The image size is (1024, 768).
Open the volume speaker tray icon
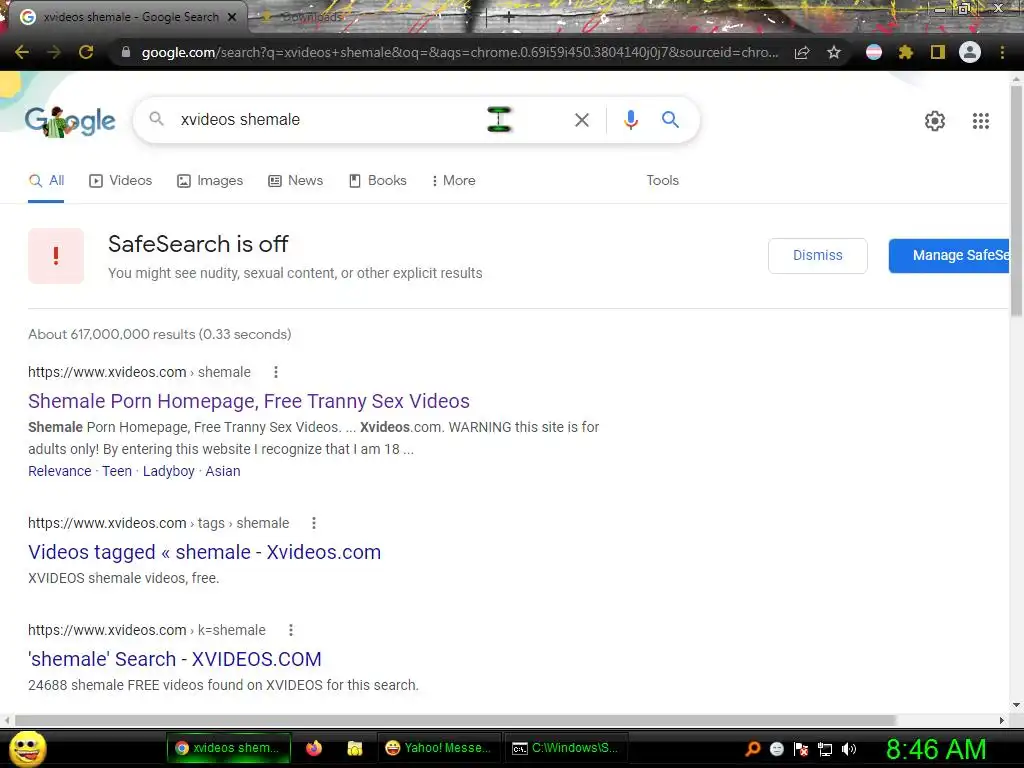click(x=849, y=749)
